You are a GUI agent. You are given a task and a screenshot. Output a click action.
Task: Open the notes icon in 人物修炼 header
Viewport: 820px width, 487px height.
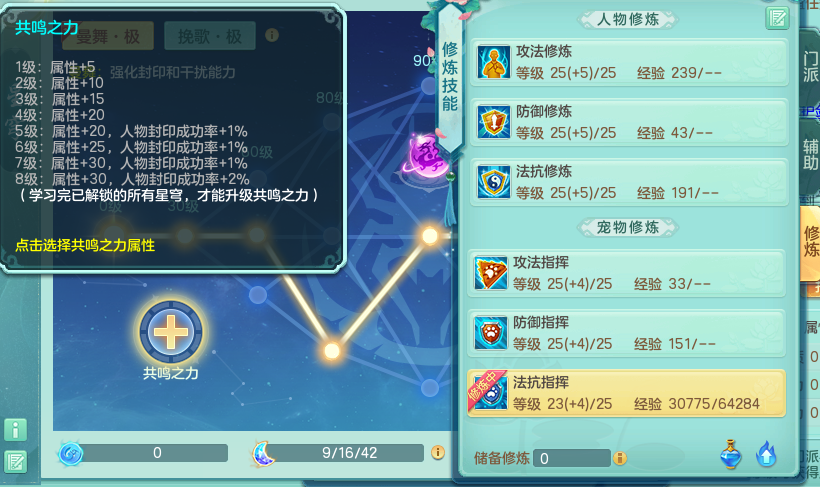[x=777, y=19]
